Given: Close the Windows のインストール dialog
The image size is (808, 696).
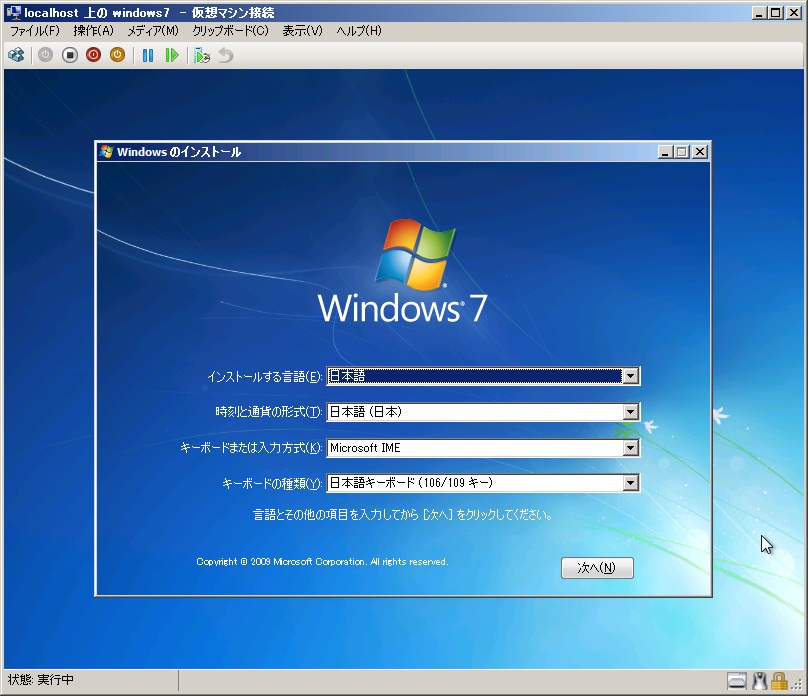Looking at the screenshot, I should pos(699,152).
